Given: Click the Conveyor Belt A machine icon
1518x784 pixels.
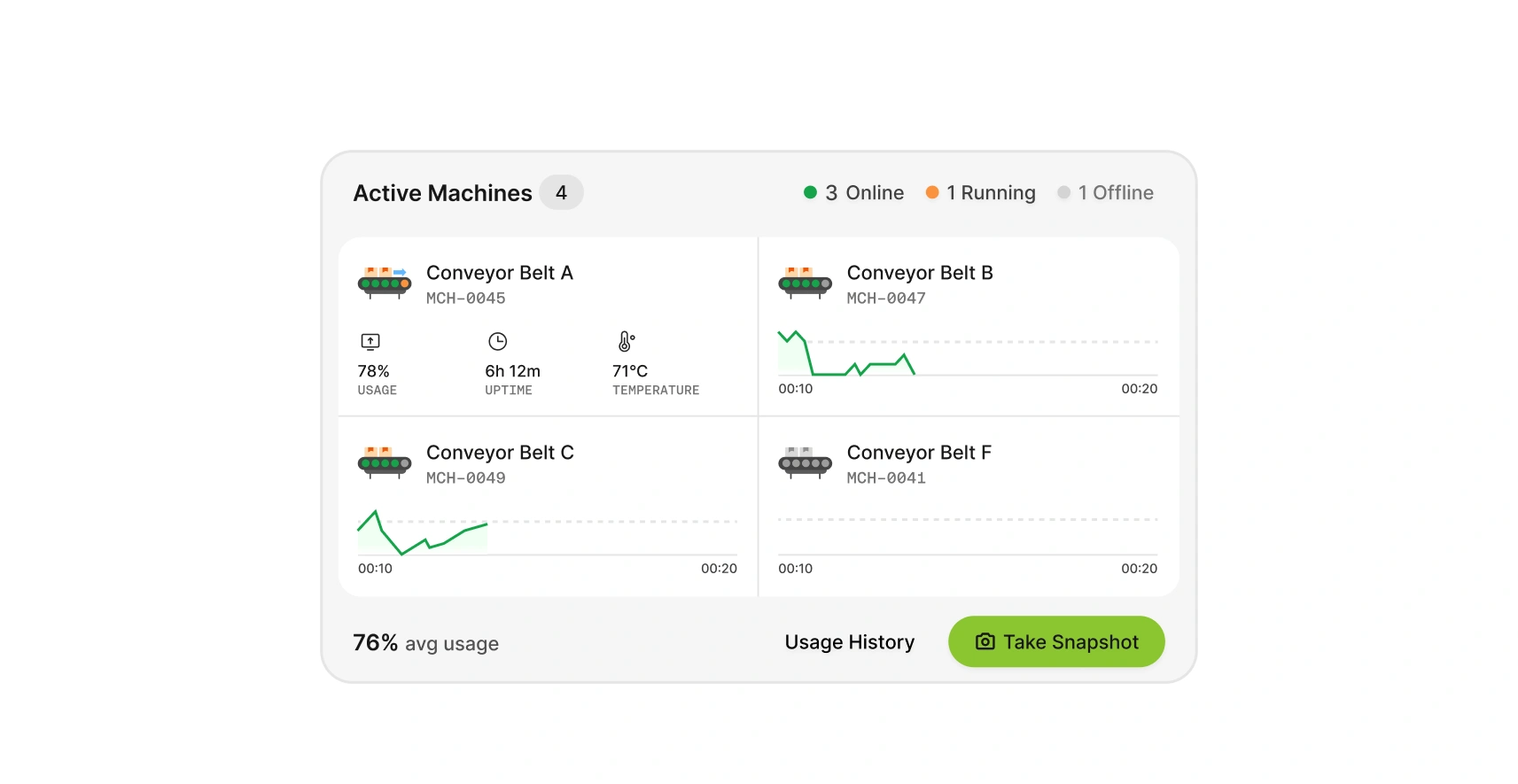Looking at the screenshot, I should (x=384, y=283).
